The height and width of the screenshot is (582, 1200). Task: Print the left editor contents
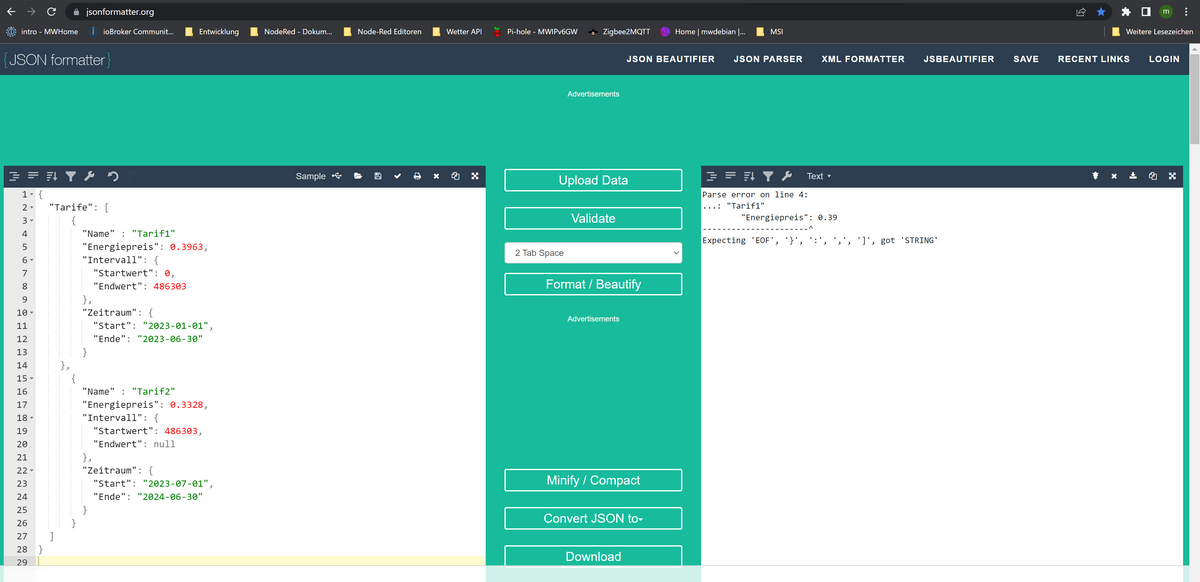417,176
